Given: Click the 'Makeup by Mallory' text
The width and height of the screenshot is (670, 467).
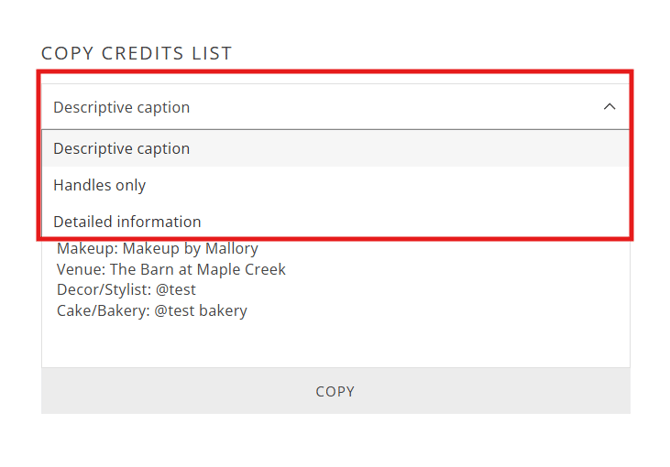Looking at the screenshot, I should (190, 249).
